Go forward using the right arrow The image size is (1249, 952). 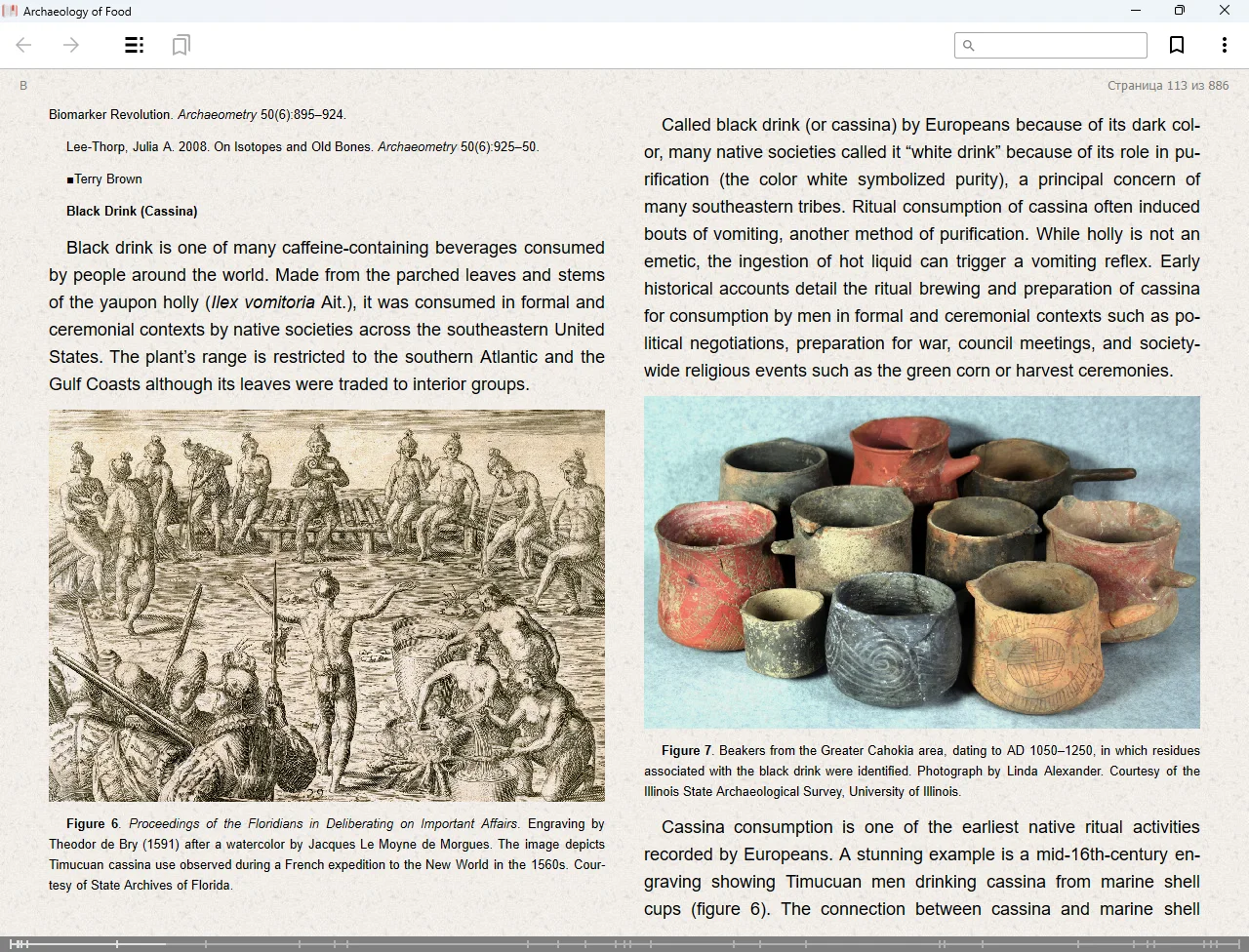click(x=71, y=45)
